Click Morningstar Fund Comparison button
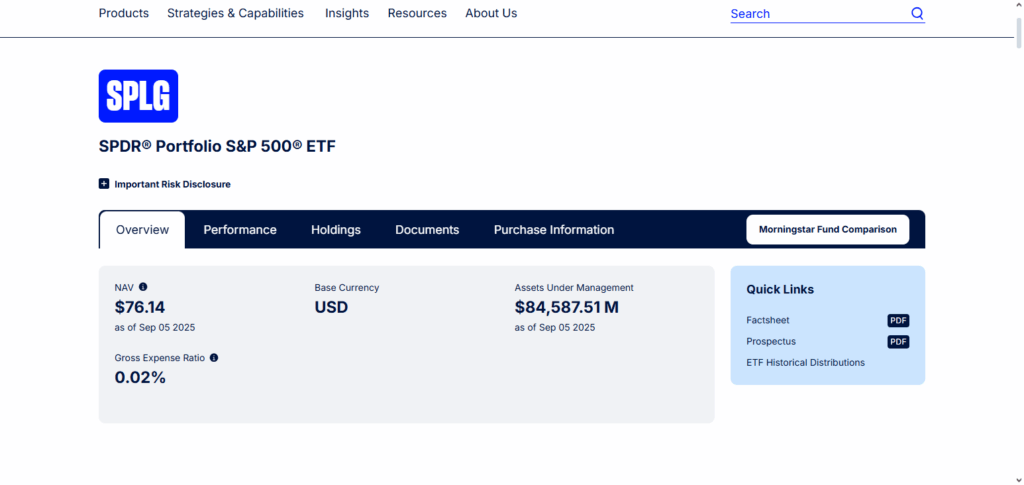 click(827, 230)
